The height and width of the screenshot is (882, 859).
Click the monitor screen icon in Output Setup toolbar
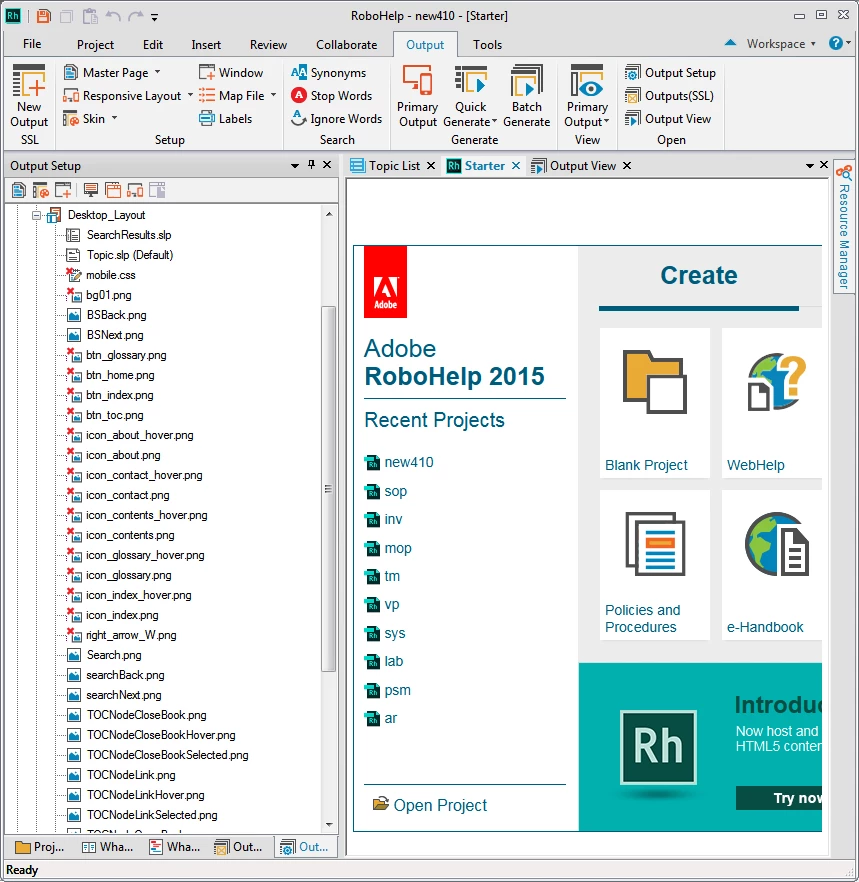coord(91,191)
